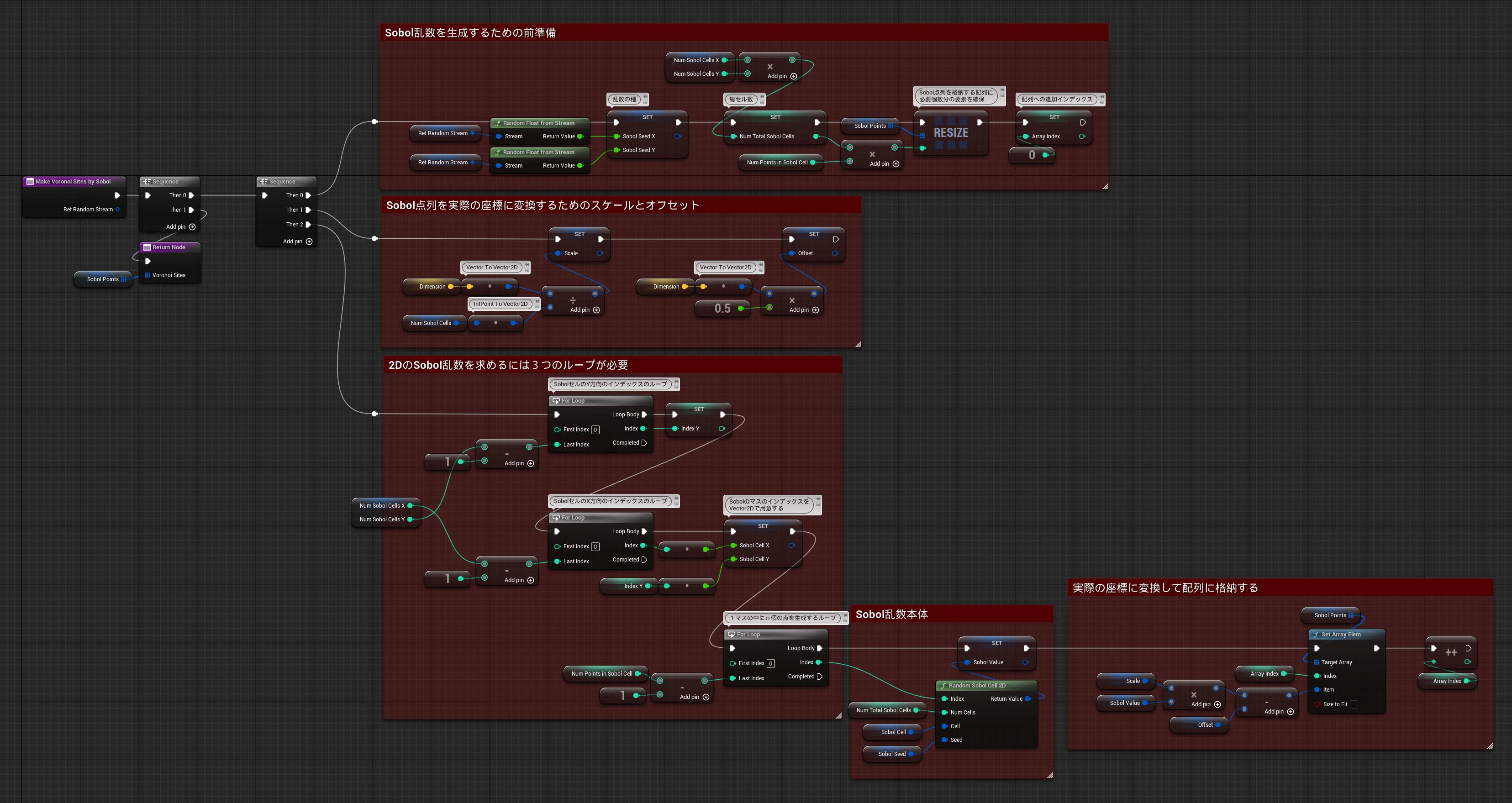Select the Offset variable node near Sobol Value

point(1199,724)
